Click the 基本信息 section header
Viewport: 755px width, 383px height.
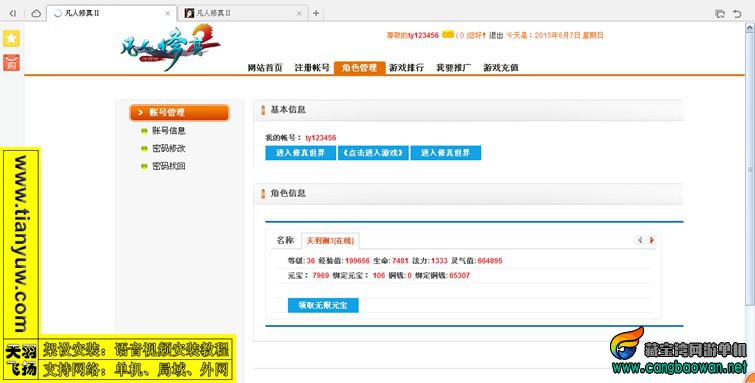point(468,110)
